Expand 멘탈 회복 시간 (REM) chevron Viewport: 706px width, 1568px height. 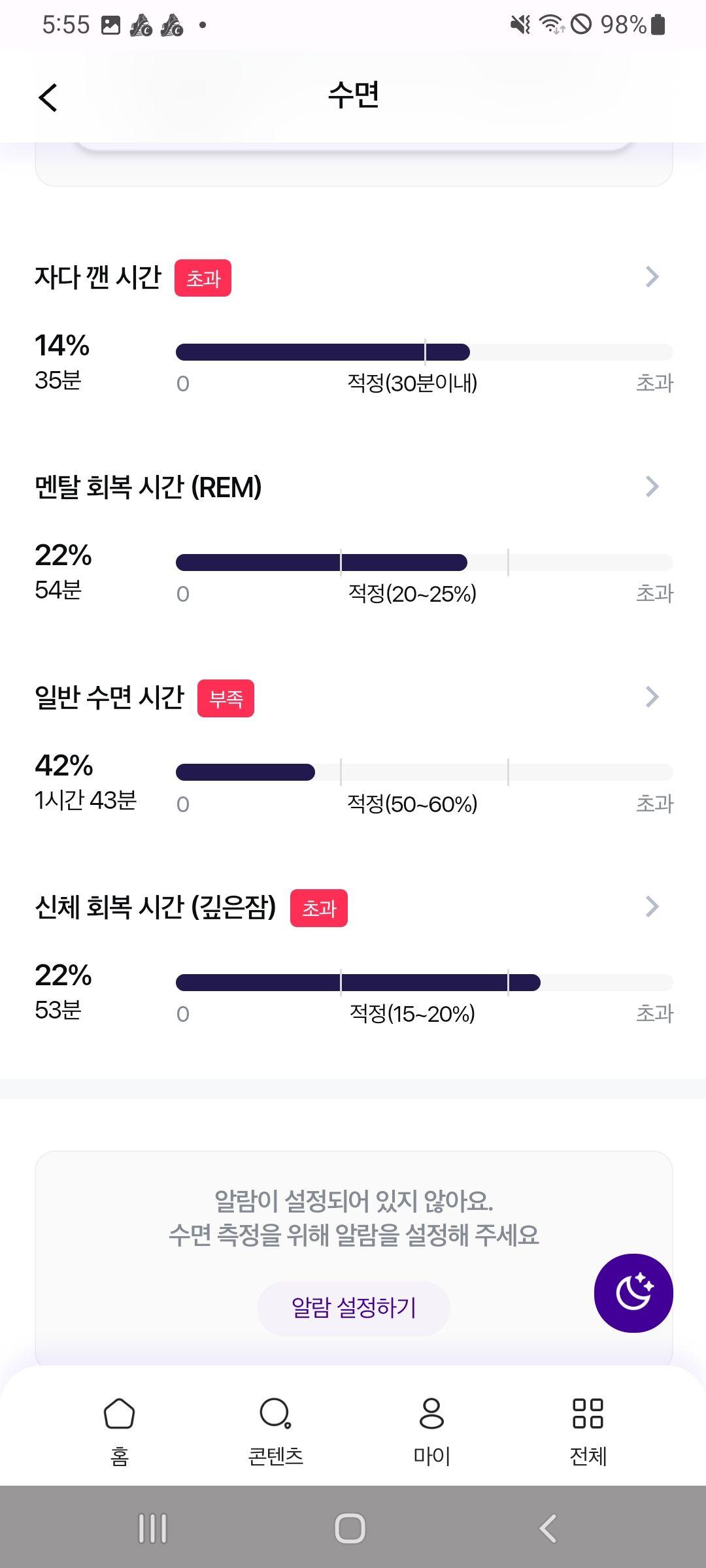652,487
